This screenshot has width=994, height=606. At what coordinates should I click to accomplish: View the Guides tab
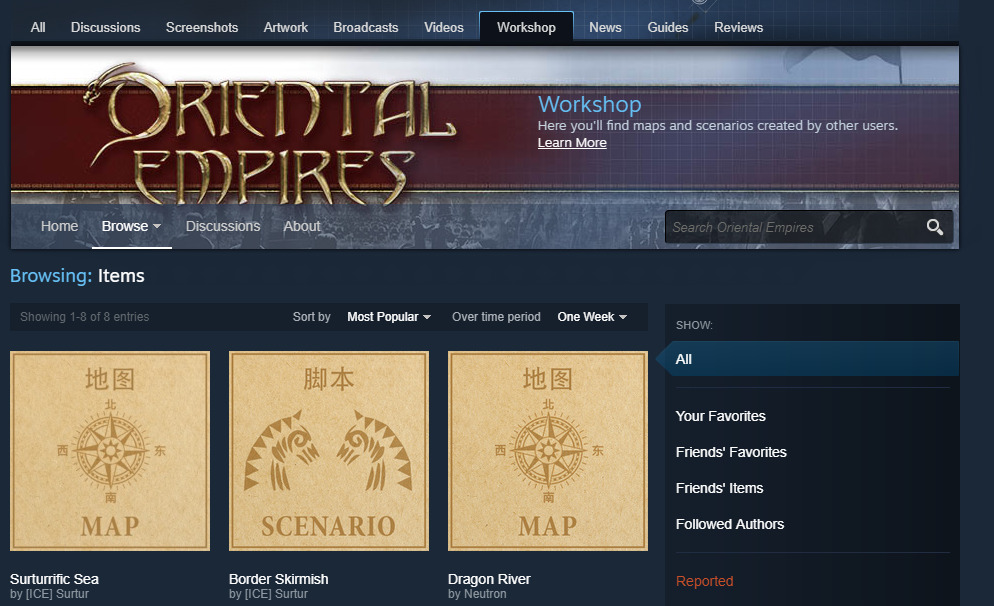668,27
